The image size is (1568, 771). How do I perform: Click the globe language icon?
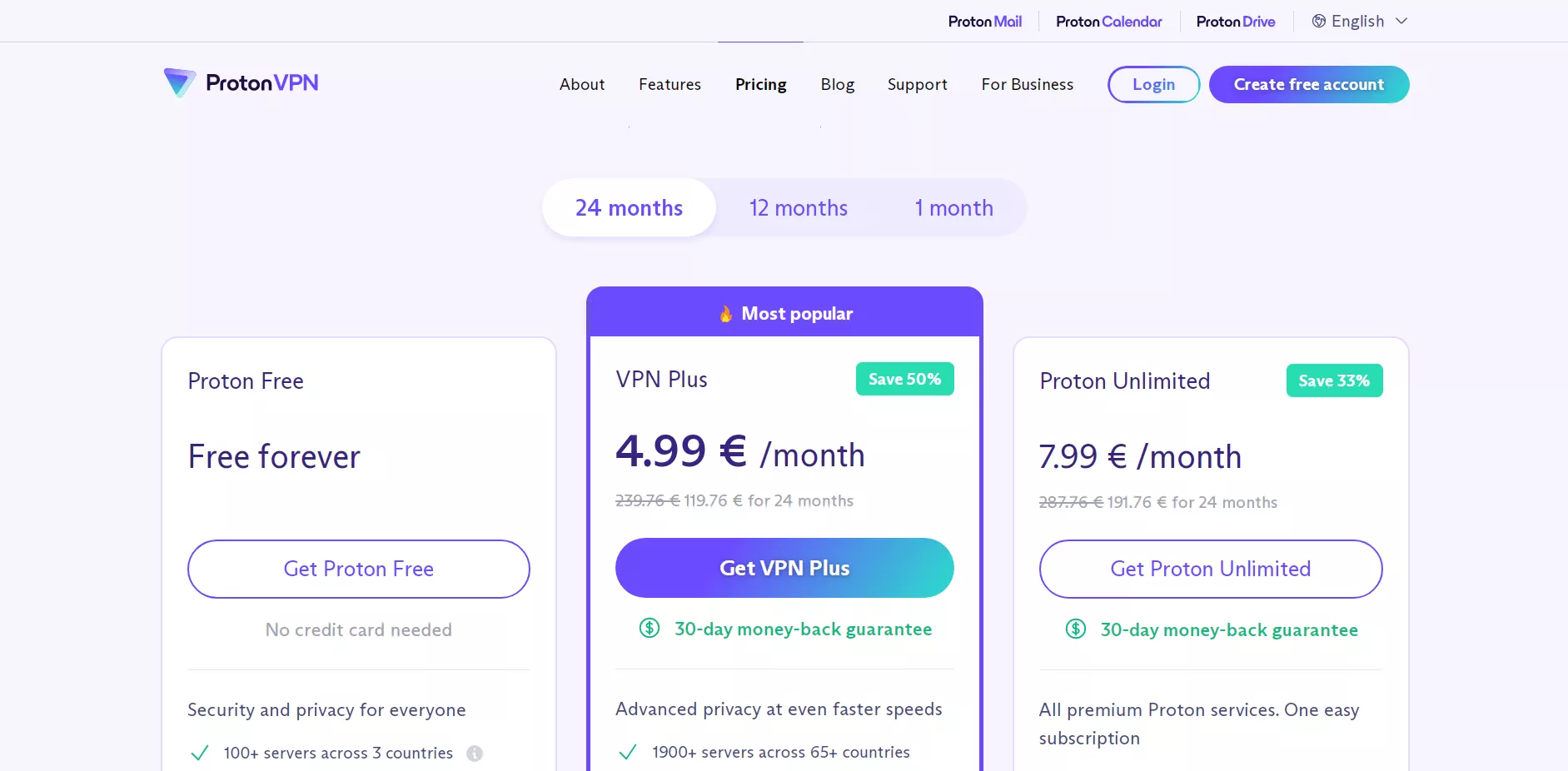pos(1319,22)
